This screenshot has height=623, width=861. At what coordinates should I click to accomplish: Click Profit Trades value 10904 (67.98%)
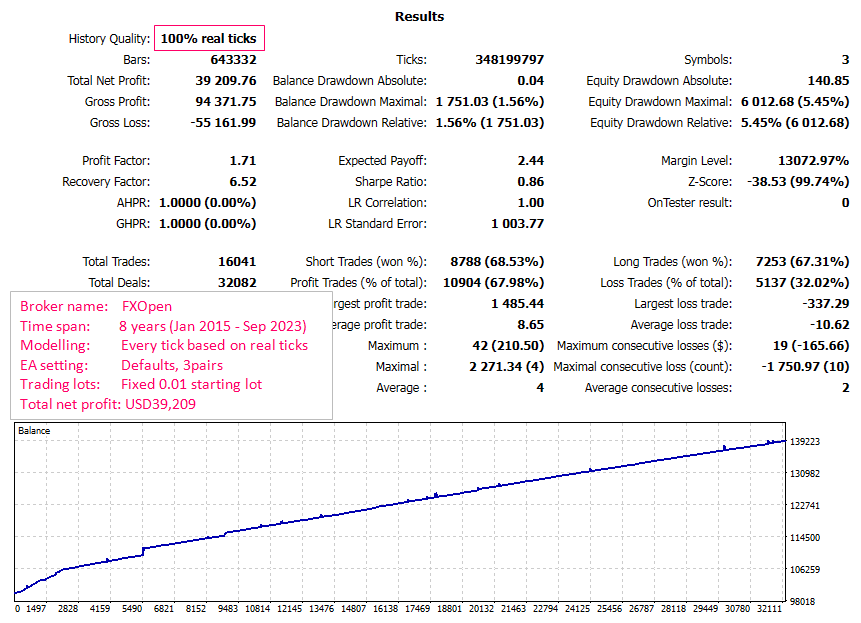coord(494,283)
